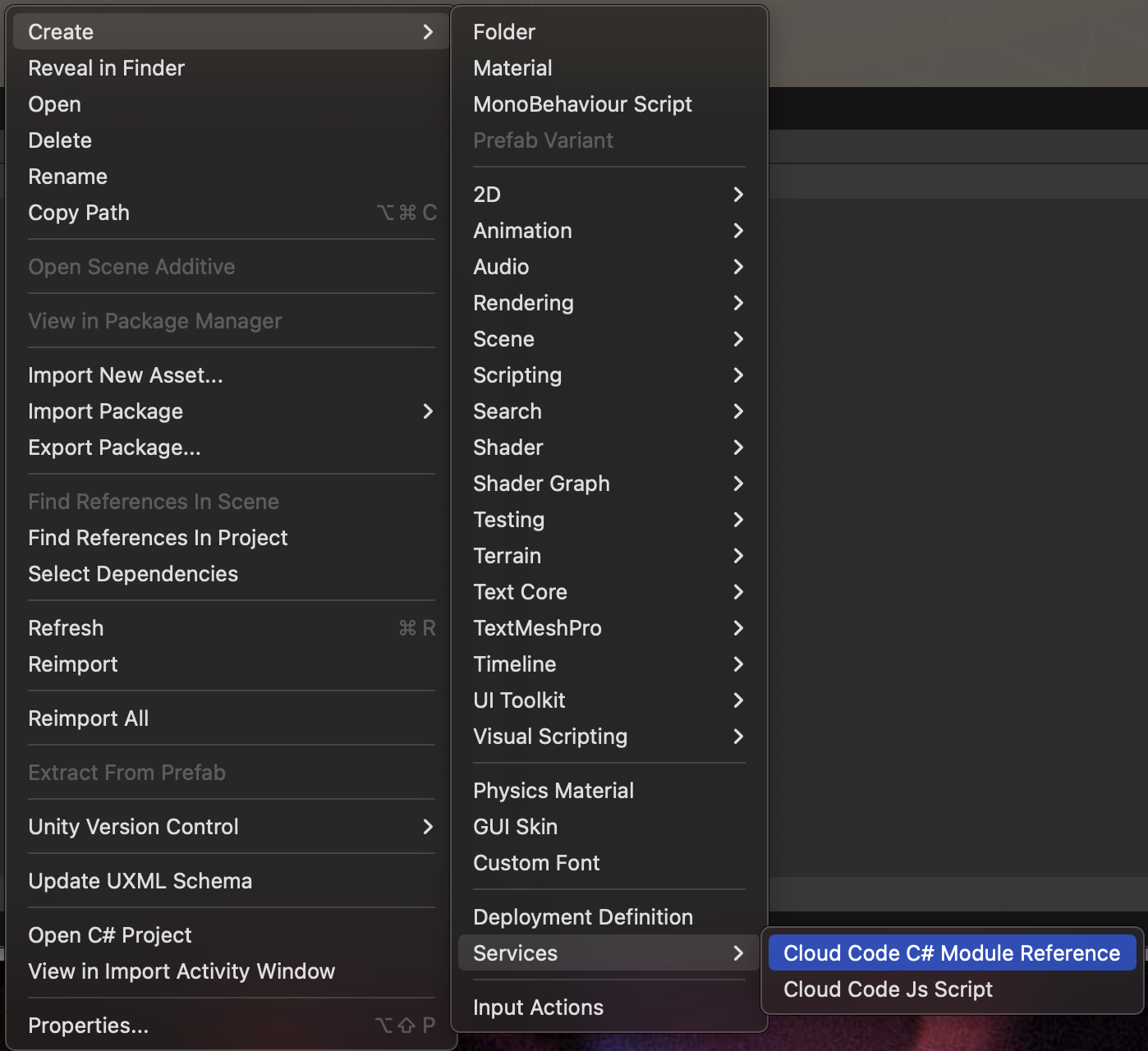Select Copy Path menu entry
Image resolution: width=1148 pixels, height=1051 pixels.
click(79, 213)
